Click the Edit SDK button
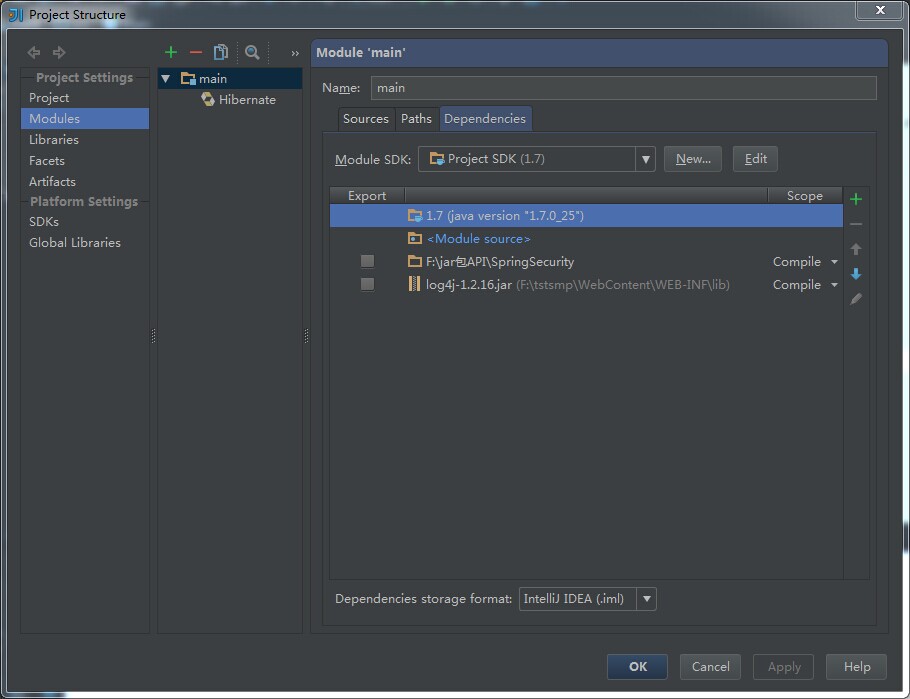910x699 pixels. click(x=756, y=159)
